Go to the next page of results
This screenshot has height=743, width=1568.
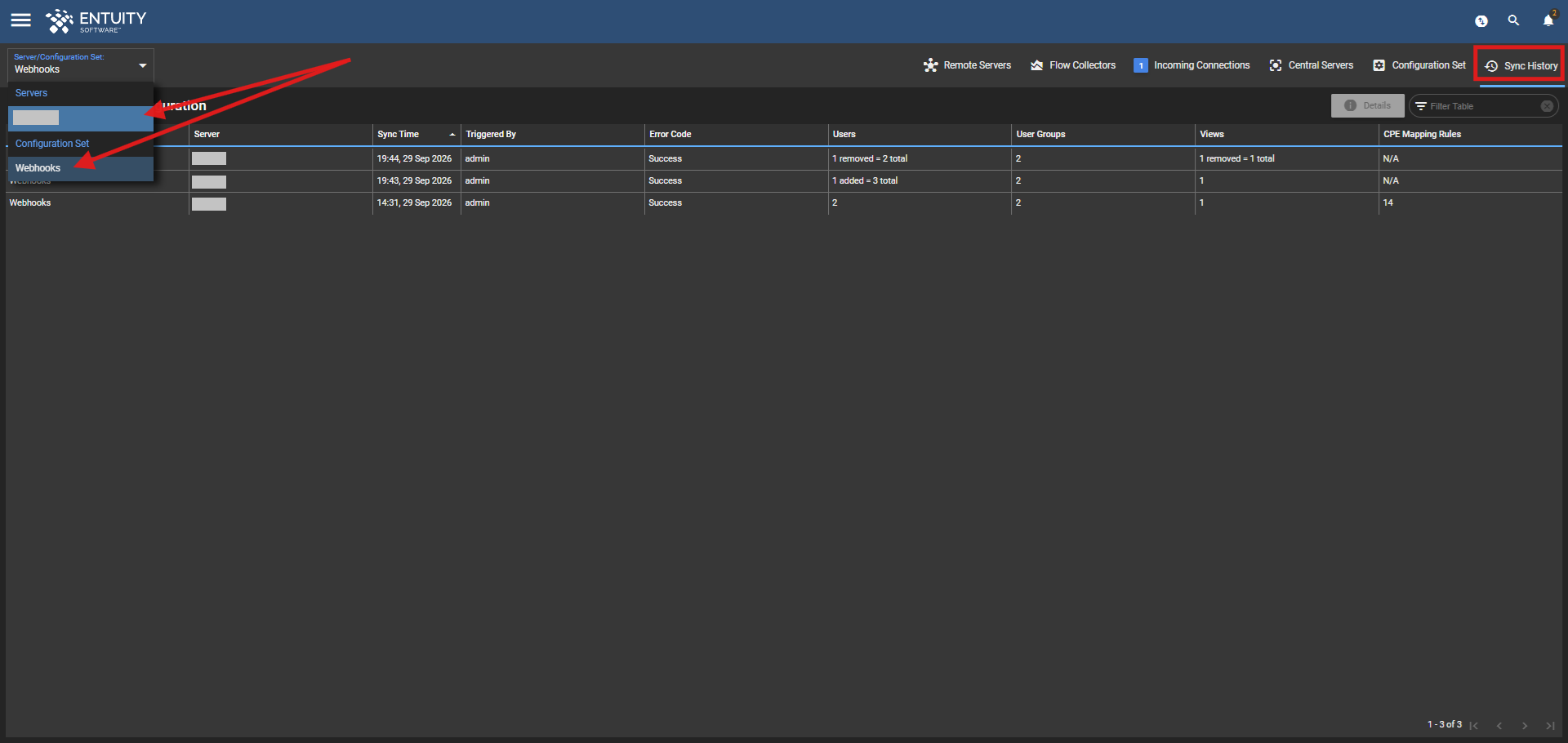coord(1525,725)
